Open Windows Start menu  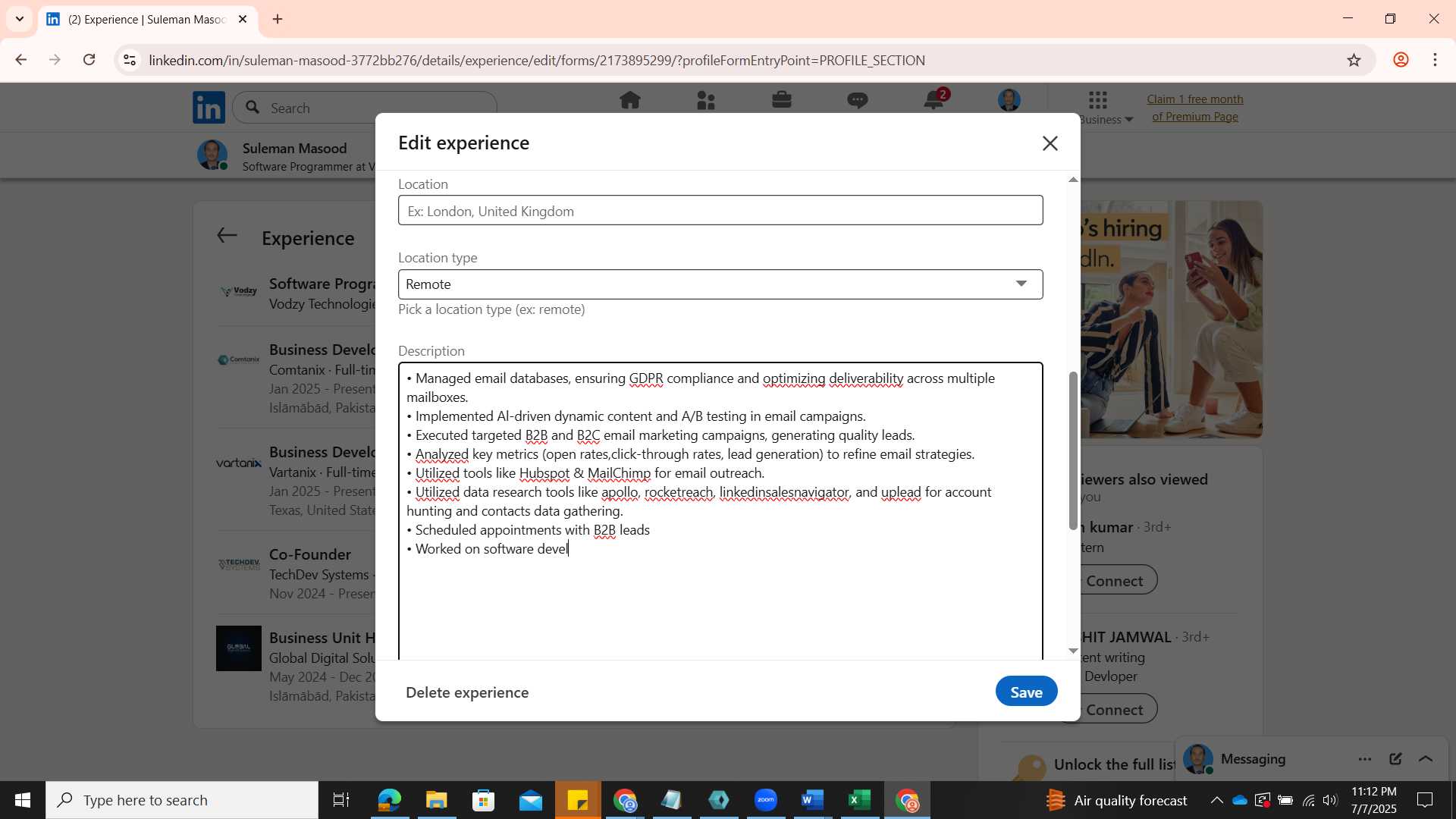tap(23, 800)
